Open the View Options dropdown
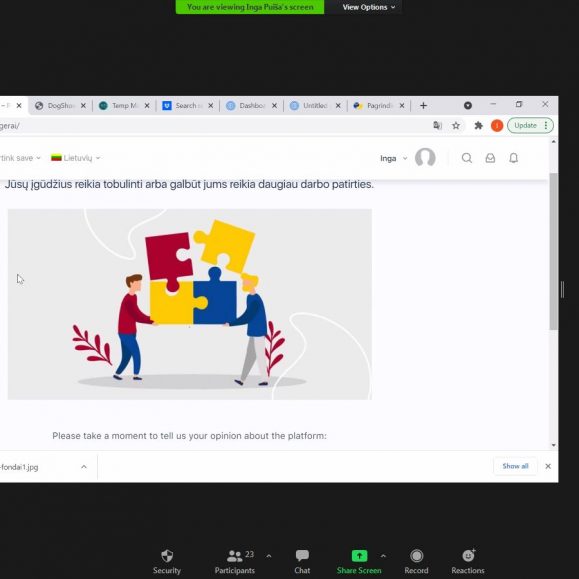This screenshot has width=579, height=579. (x=369, y=7)
